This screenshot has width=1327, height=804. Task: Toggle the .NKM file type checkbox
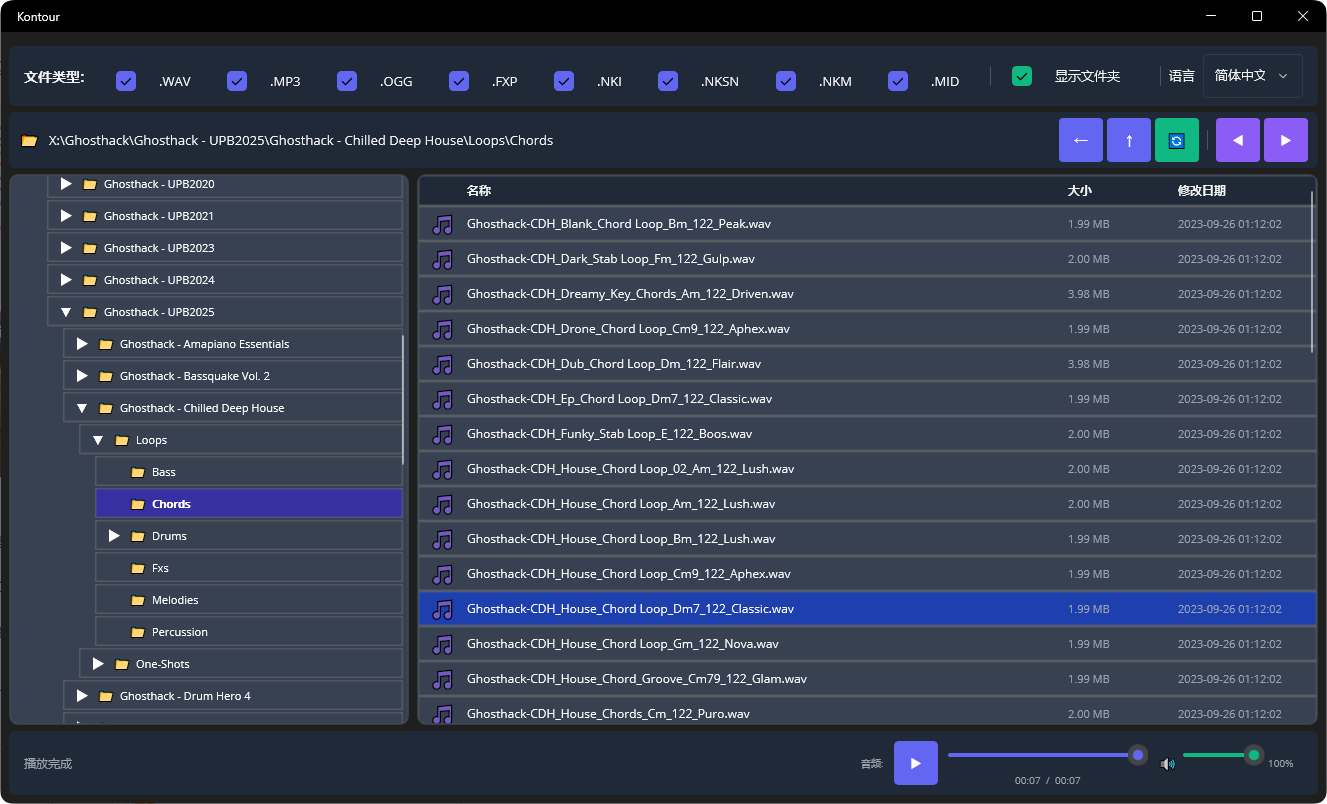(x=786, y=81)
